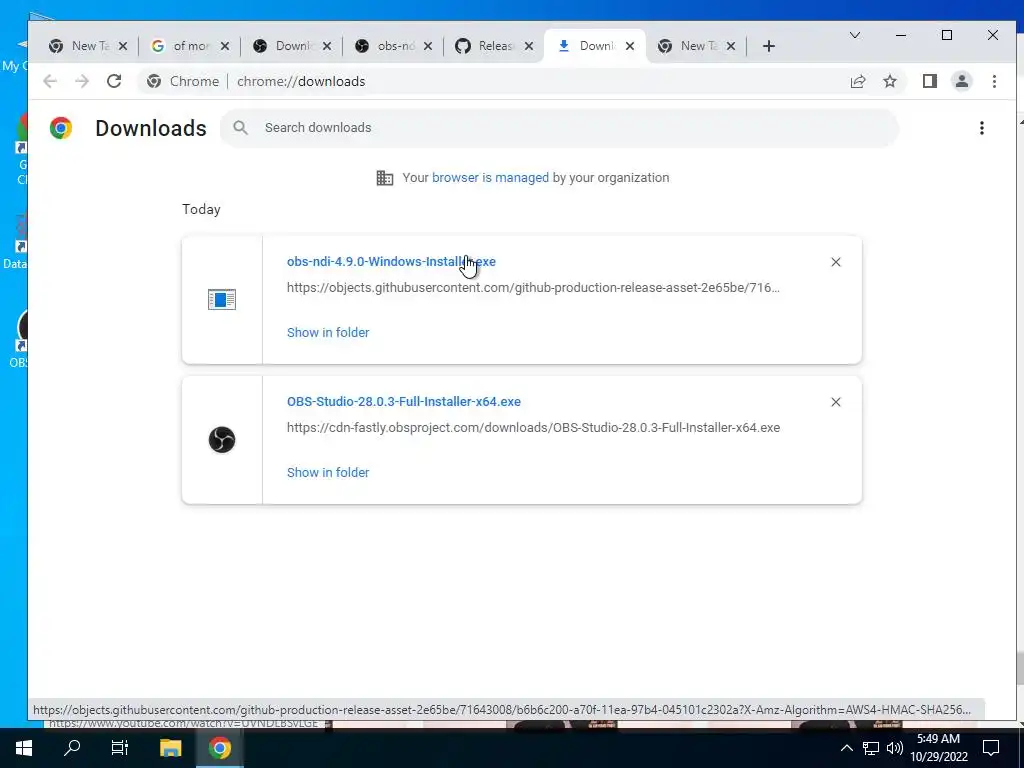Viewport: 1024px width, 768px height.
Task: Reload the downloads page
Action: tap(114, 81)
